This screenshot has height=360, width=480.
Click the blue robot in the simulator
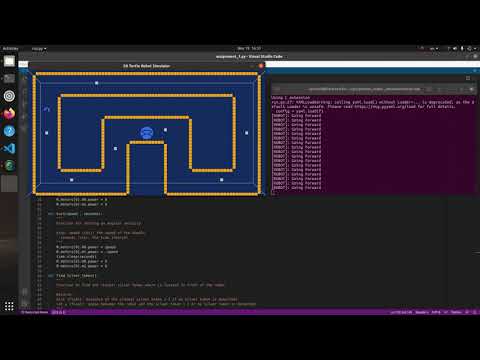point(147,133)
